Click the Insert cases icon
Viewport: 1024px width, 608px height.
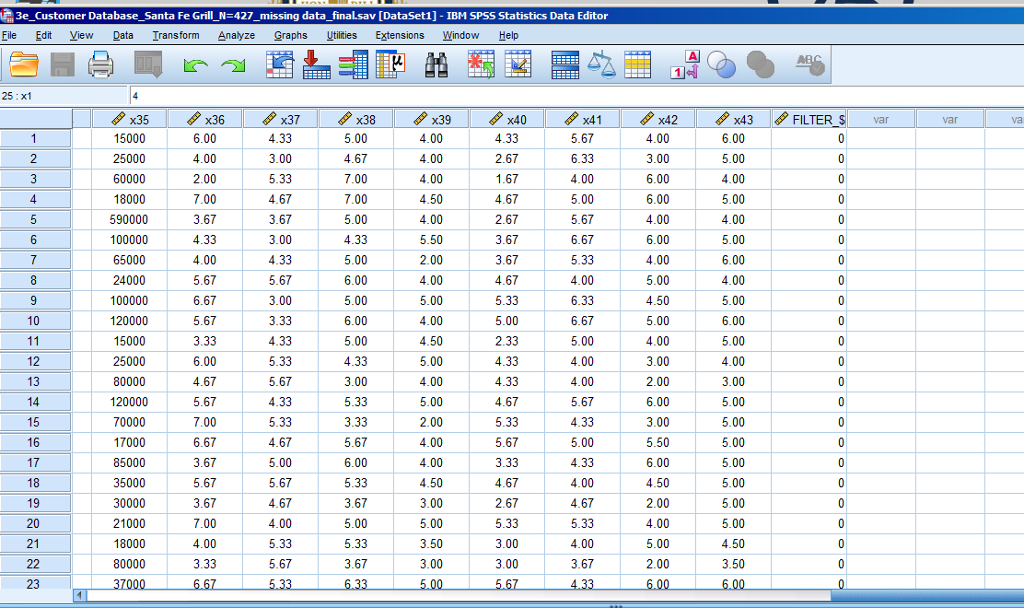481,65
